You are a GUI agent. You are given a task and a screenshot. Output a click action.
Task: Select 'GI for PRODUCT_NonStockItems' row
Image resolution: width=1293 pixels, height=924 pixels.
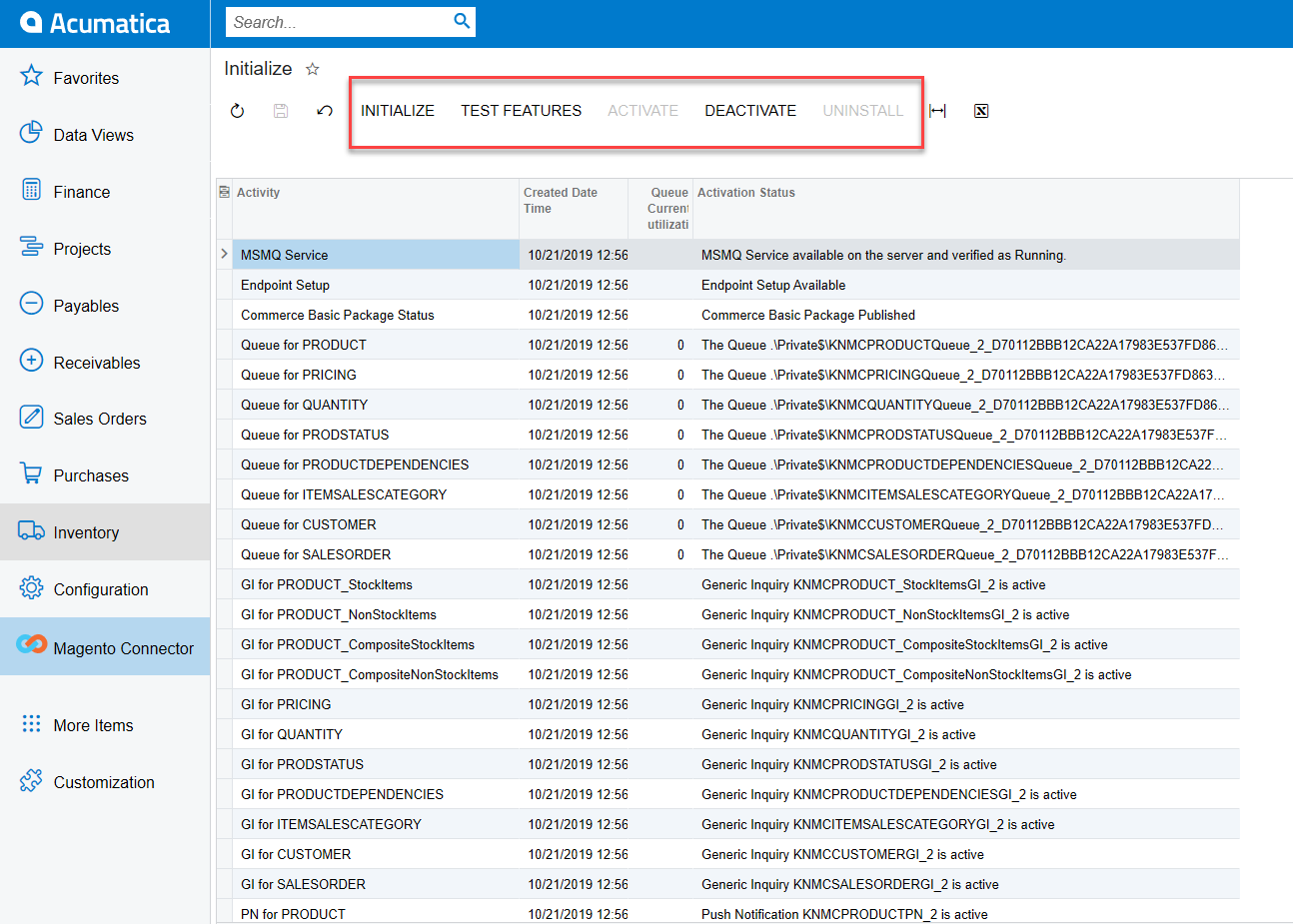pyautogui.click(x=728, y=614)
